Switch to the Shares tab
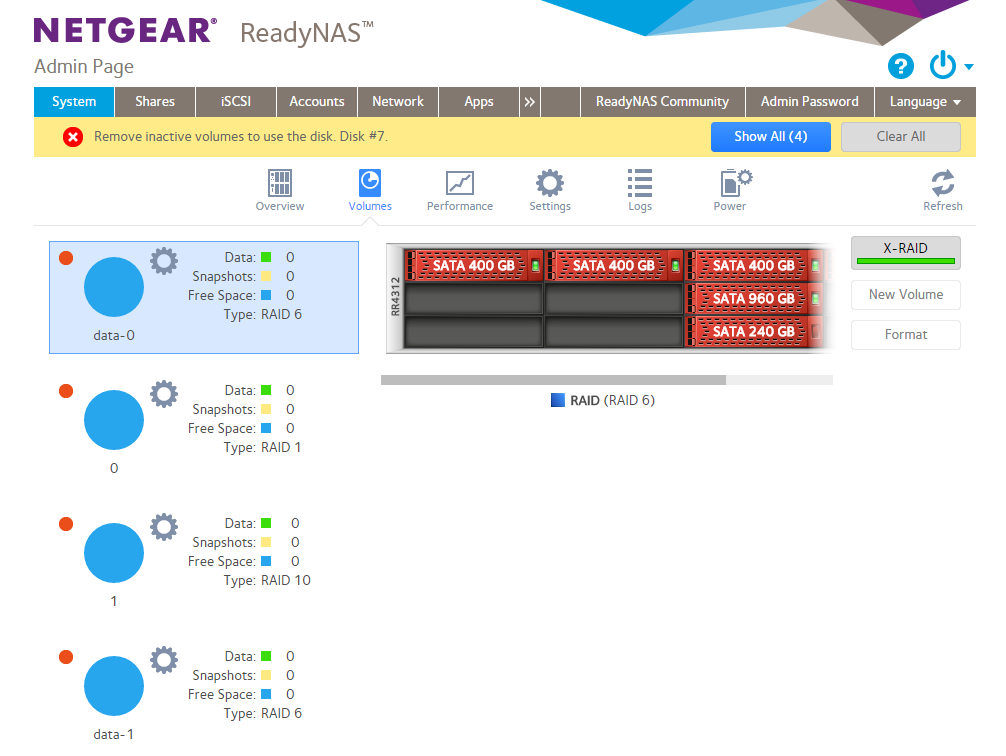The width and height of the screenshot is (1006, 756). point(155,101)
